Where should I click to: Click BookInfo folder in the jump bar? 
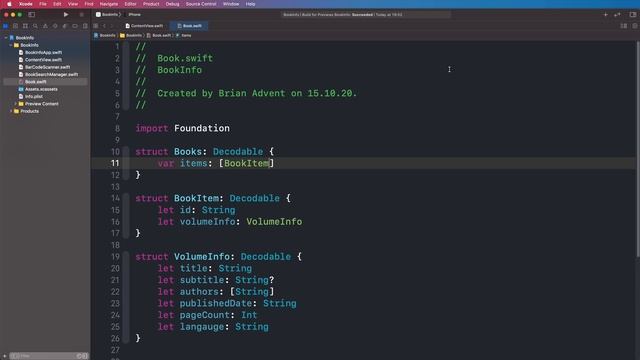pos(131,36)
